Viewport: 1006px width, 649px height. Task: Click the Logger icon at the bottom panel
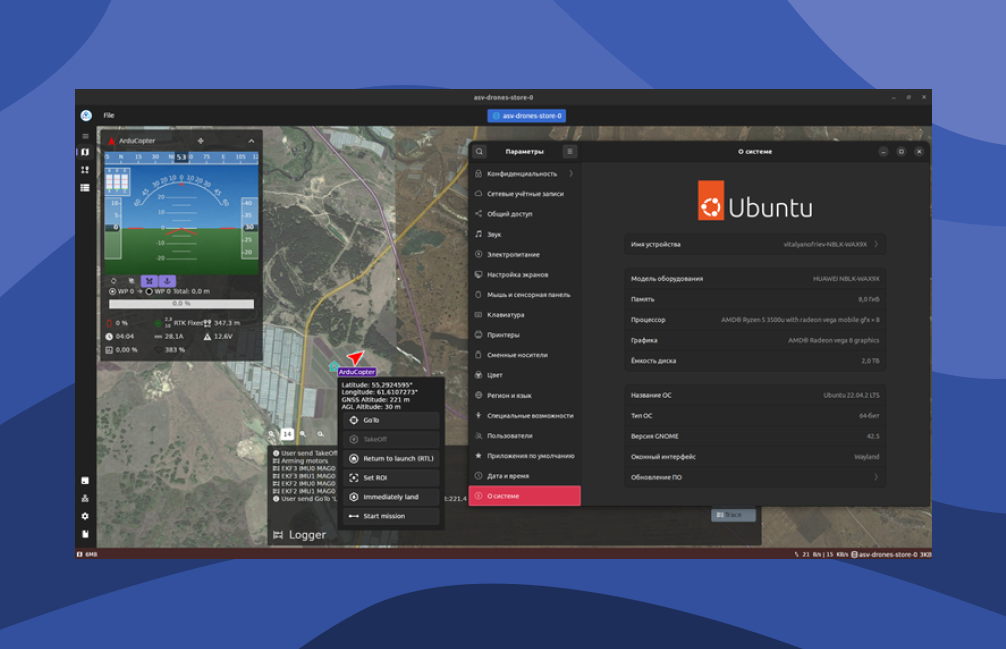[277, 535]
